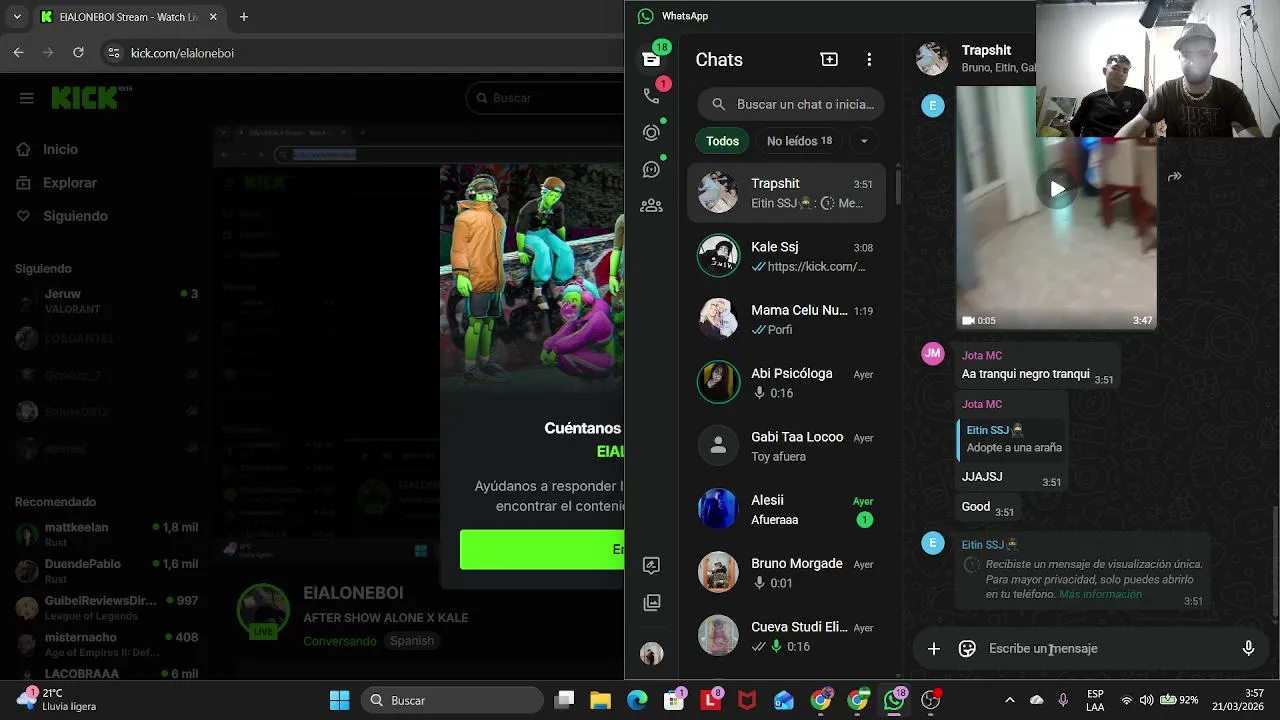Open the WhatsApp Calls sidebar icon
1280x720 pixels.
tap(651, 95)
